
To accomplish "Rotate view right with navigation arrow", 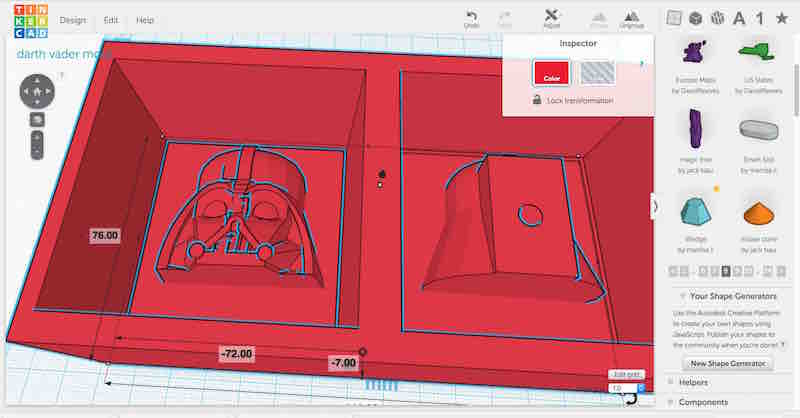I will (48, 92).
